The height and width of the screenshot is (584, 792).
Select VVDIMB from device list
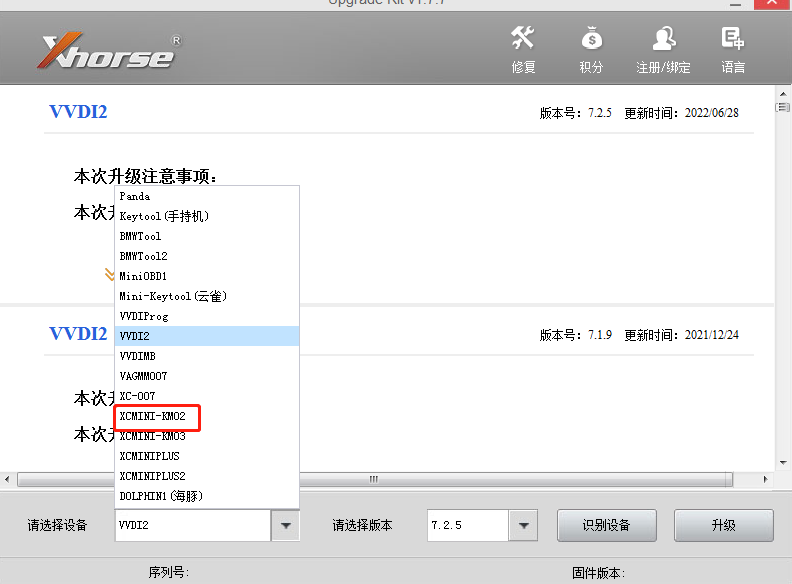tap(207, 356)
